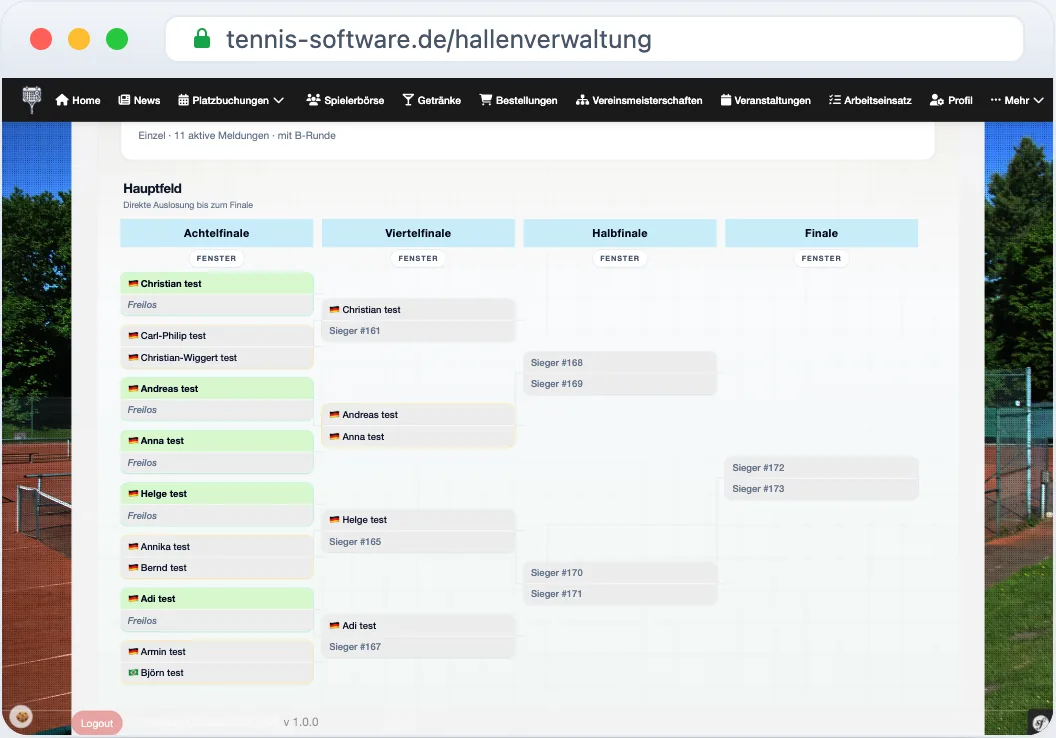Open the News menu item
The width and height of the screenshot is (1056, 738).
[x=139, y=100]
